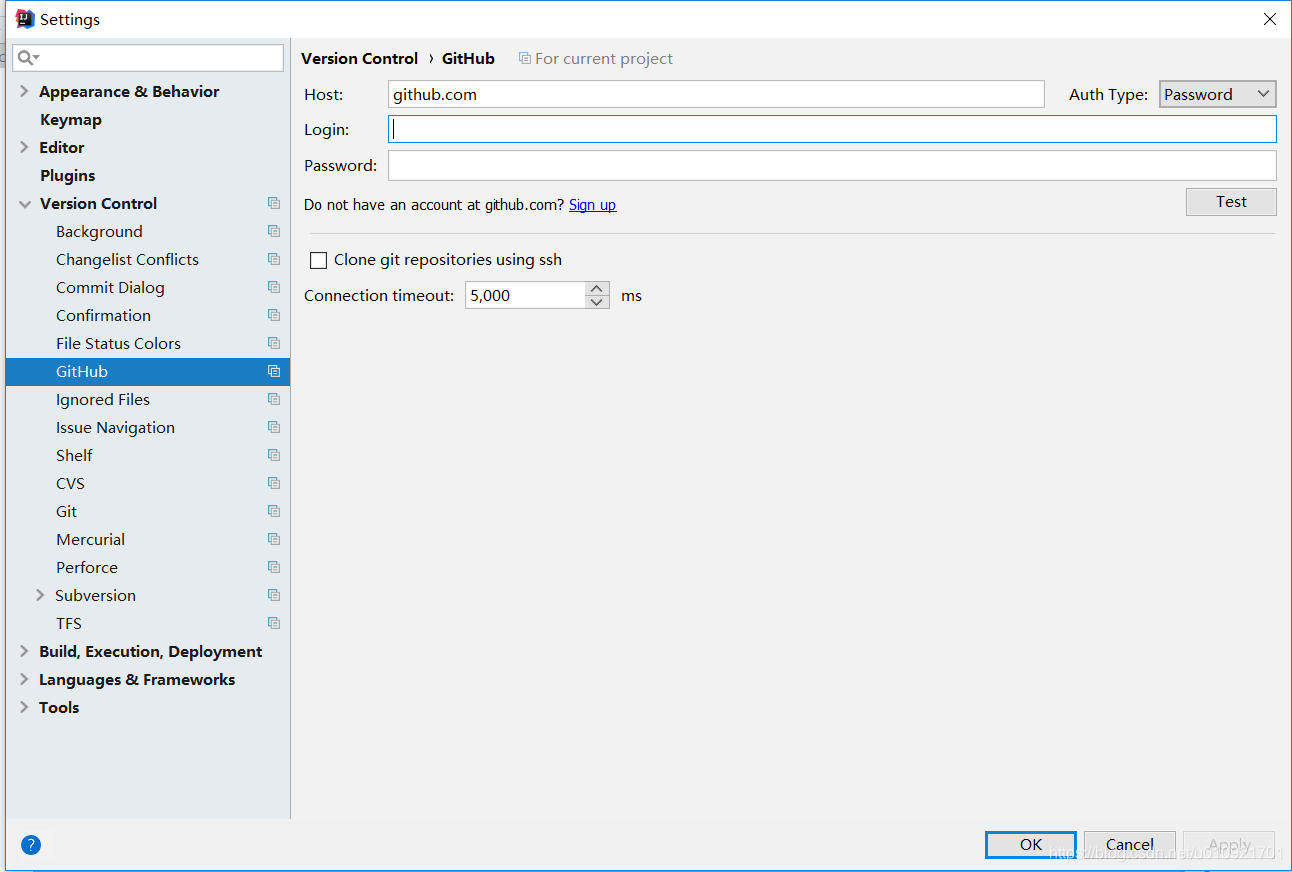Click the settings search box
This screenshot has height=872, width=1292.
[148, 58]
